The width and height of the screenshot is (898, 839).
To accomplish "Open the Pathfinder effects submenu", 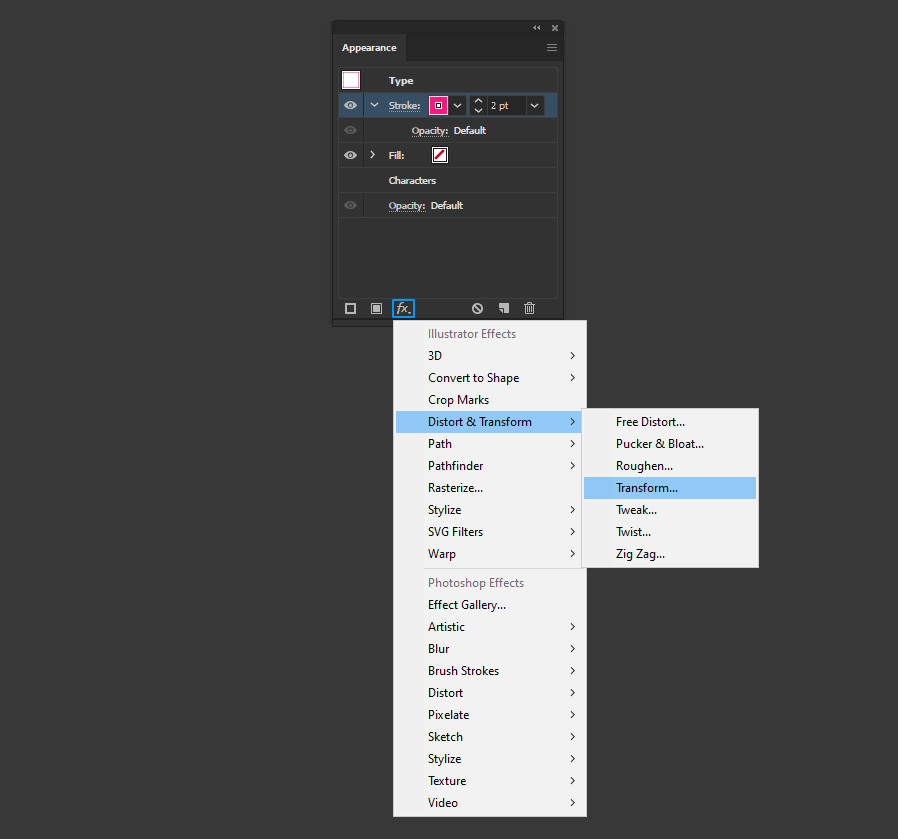I will click(x=489, y=466).
